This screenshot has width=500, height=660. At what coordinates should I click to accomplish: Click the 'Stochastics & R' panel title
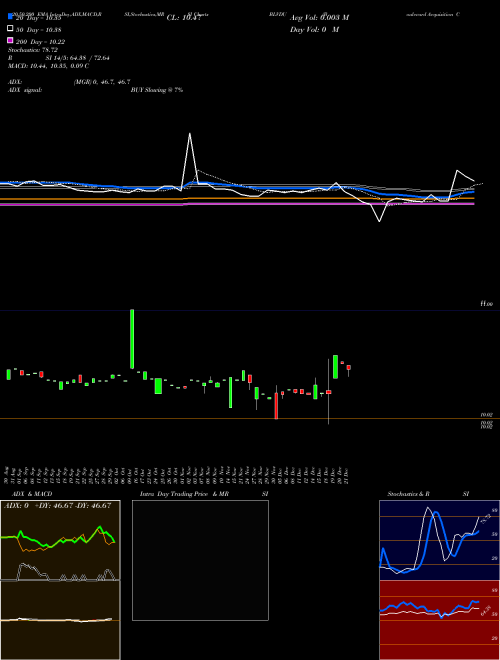pyautogui.click(x=408, y=494)
